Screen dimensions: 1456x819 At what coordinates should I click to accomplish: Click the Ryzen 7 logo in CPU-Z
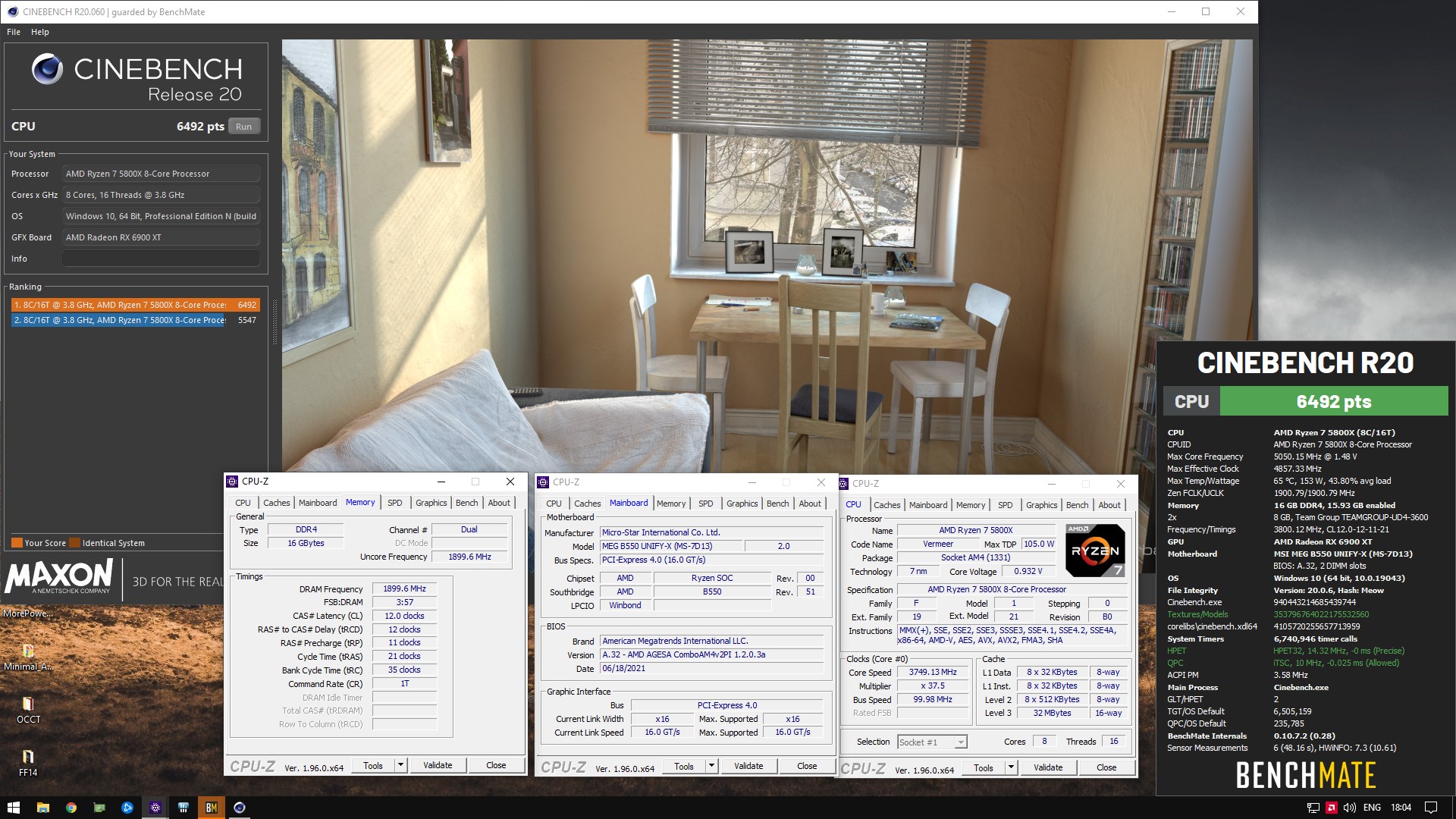click(x=1095, y=550)
